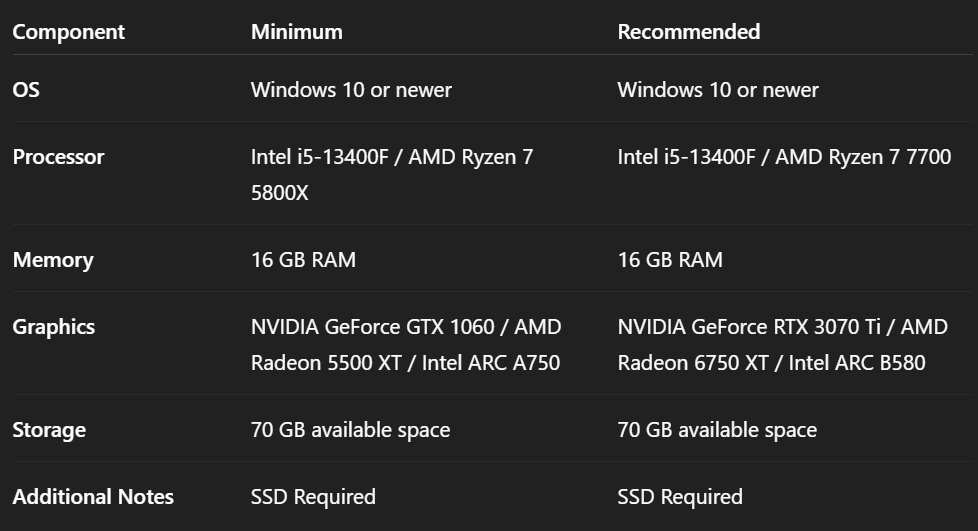978x531 pixels.
Task: Select the Storage row label
Action: [x=49, y=430]
